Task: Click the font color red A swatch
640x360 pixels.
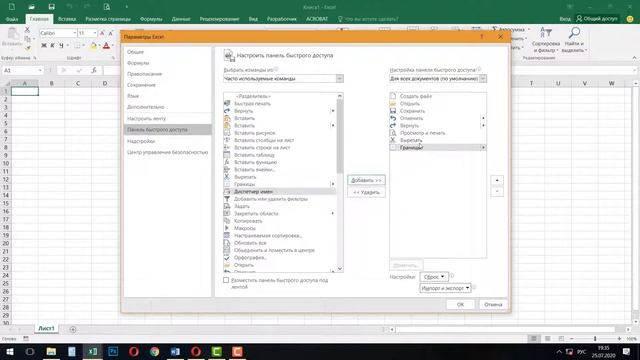Action: pos(107,46)
